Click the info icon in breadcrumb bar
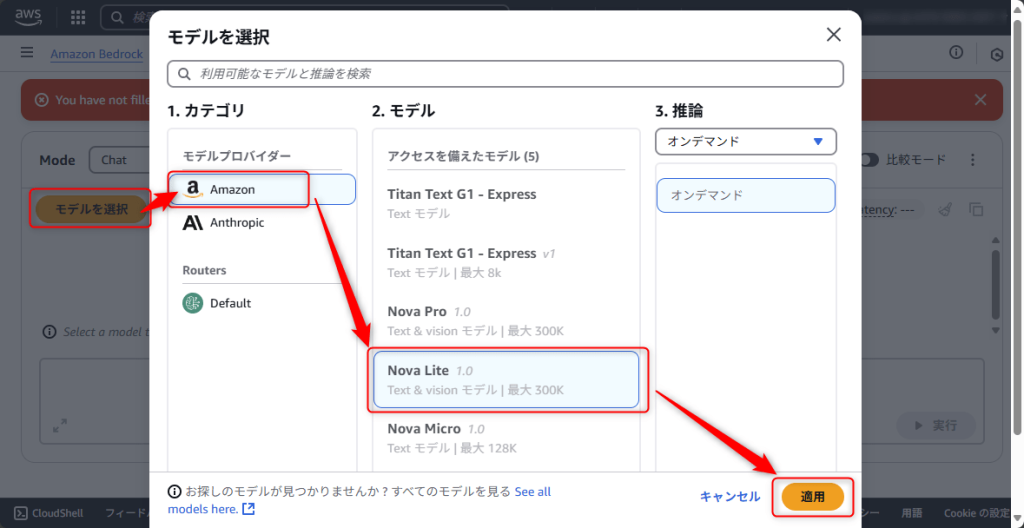 956,52
